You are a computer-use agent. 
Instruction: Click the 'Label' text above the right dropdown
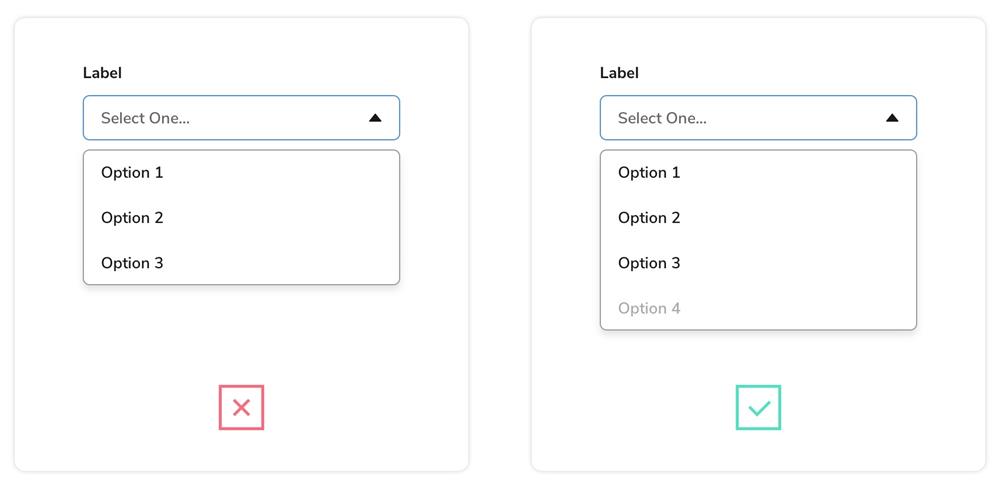619,73
